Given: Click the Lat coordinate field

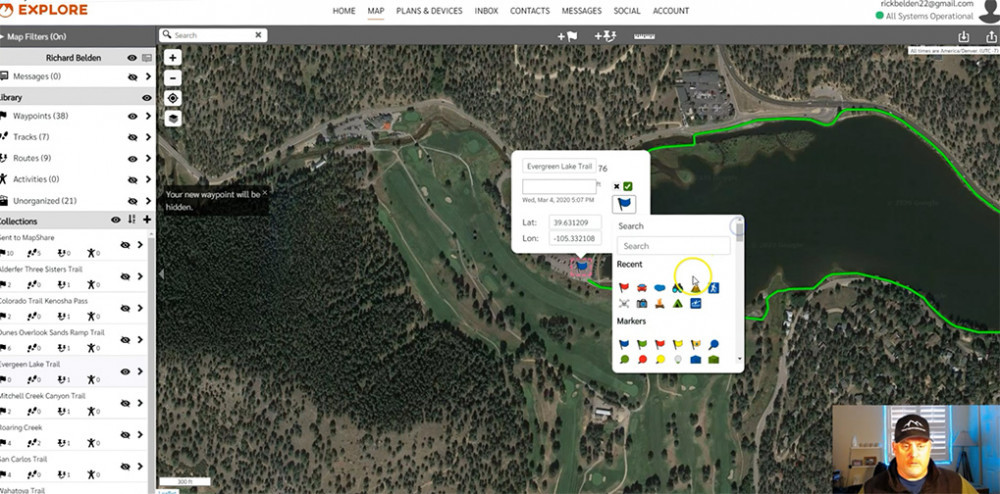Looking at the screenshot, I should [575, 222].
